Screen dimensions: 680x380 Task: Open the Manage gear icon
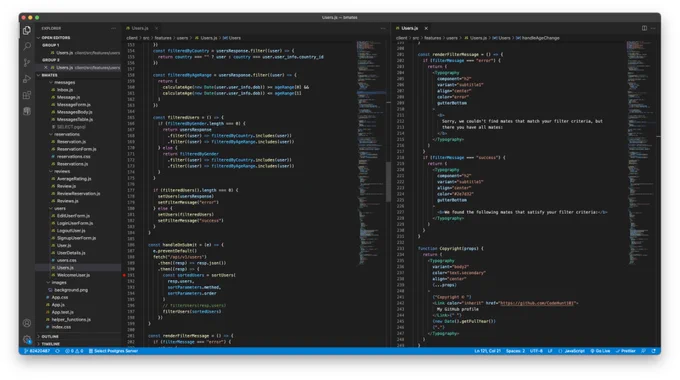coord(27,339)
